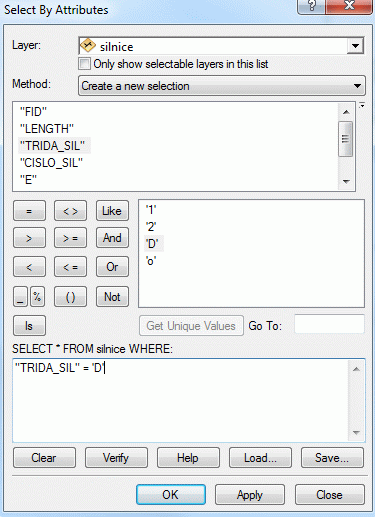Screen dimensions: 375x517
Task: Click the not-equal operator button
Action: point(70,211)
